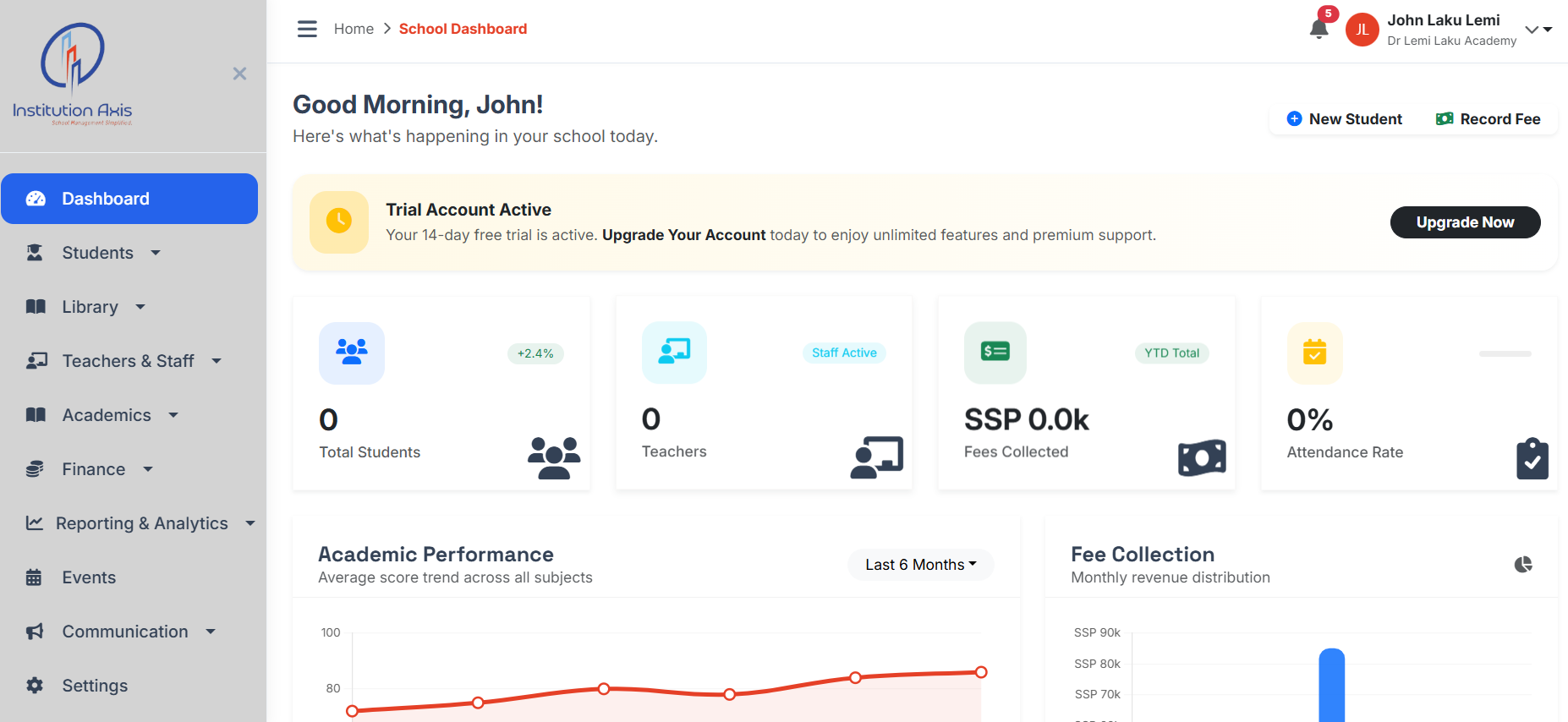Click the School Dashboard breadcrumb

tap(463, 29)
